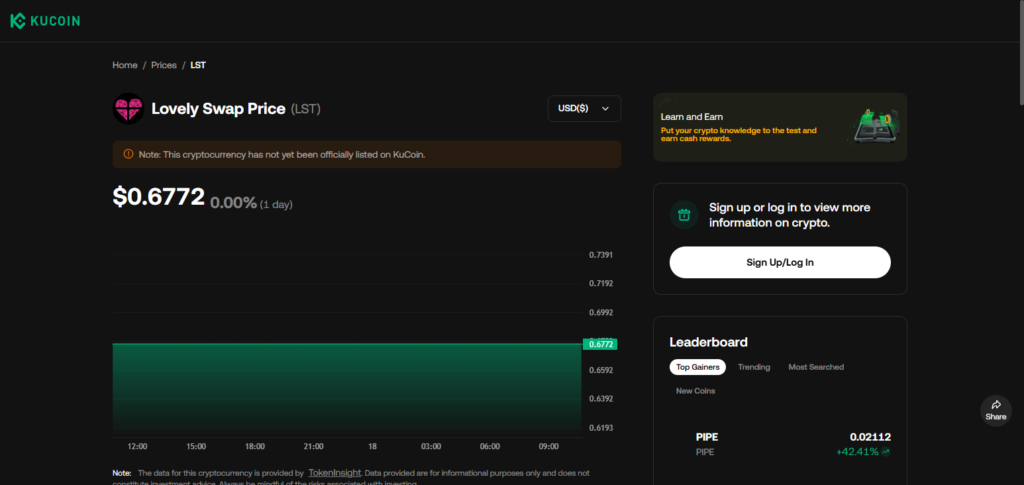
Task: Select the Top Gainers tab
Action: [x=697, y=367]
